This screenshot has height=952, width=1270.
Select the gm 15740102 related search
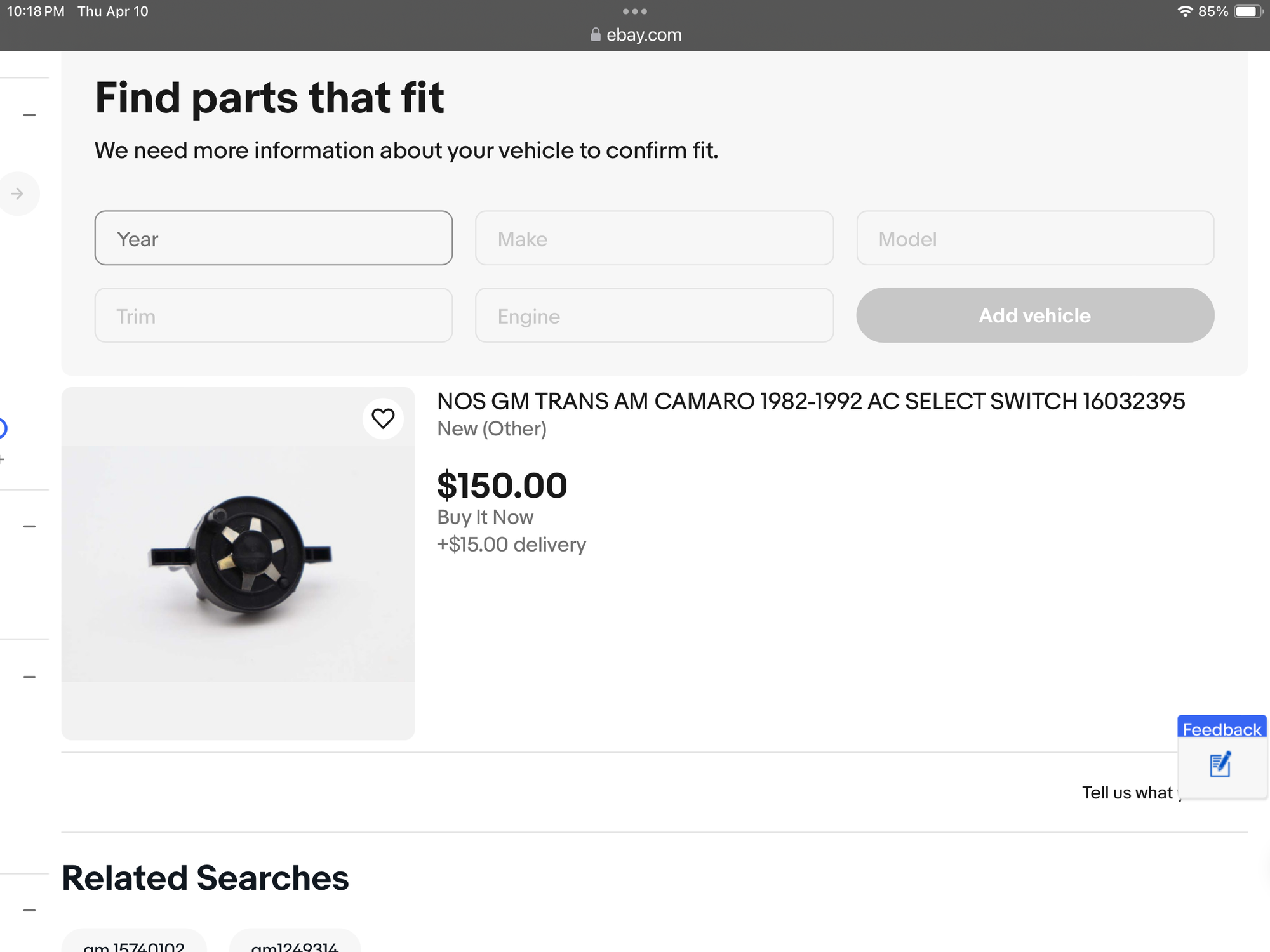pos(134,945)
